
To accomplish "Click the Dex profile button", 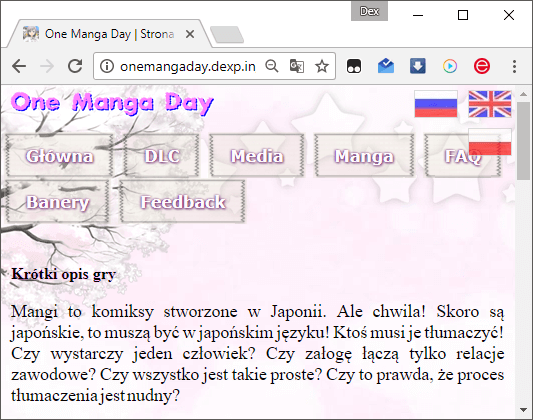I will tap(369, 11).
